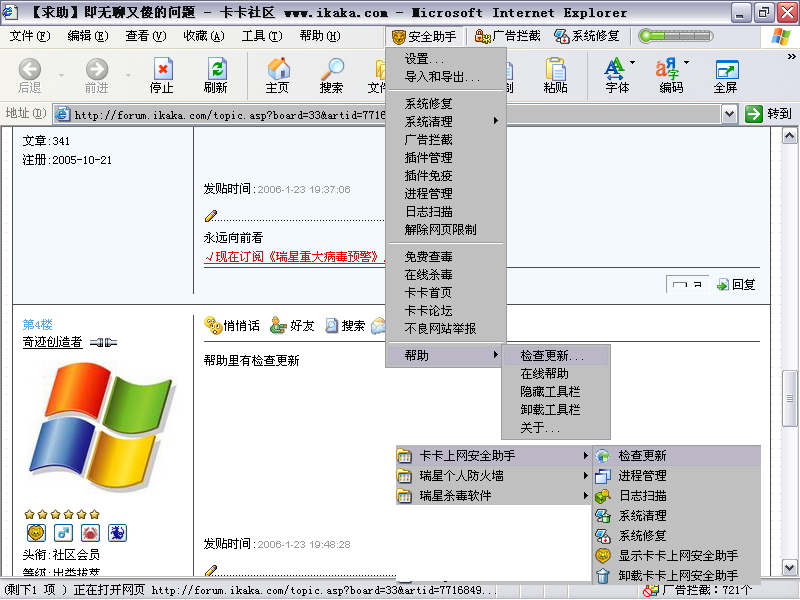
Task: Expand 瑞星杀毒软件 folder submenu
Action: point(494,495)
